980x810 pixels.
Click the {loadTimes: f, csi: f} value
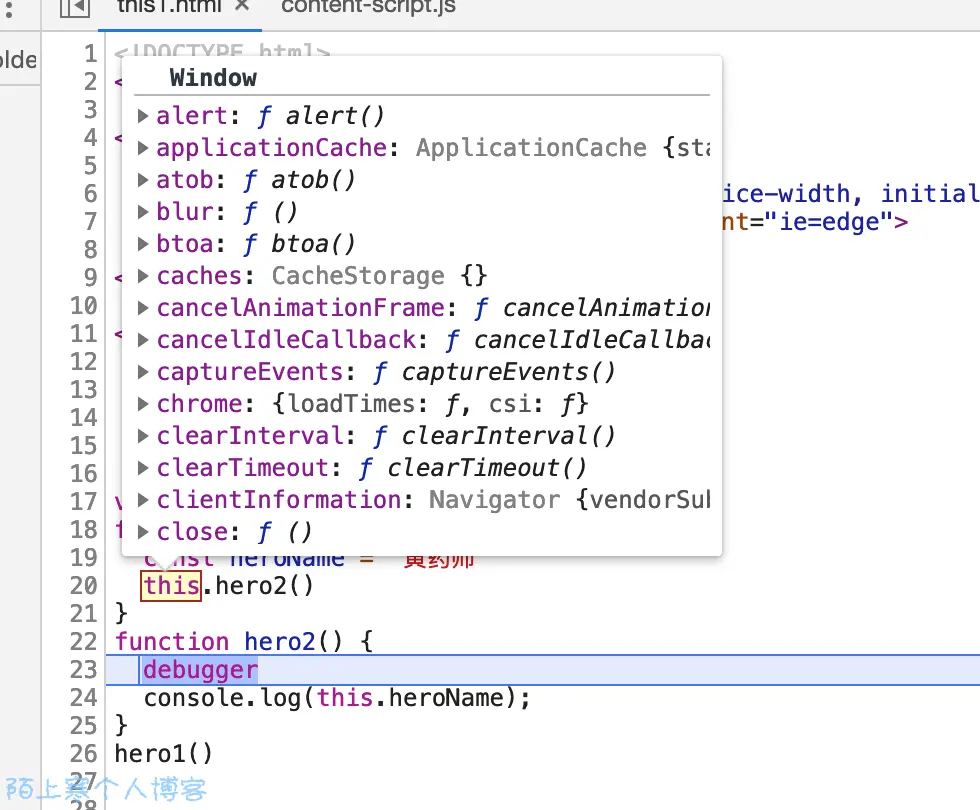[x=430, y=404]
